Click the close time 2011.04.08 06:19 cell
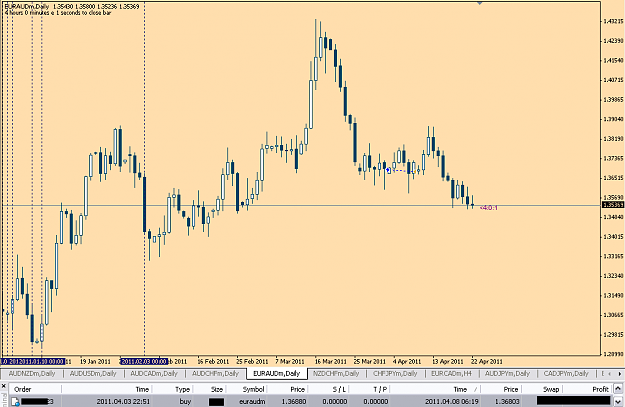Image resolution: width=625 pixels, height=407 pixels. (452, 401)
